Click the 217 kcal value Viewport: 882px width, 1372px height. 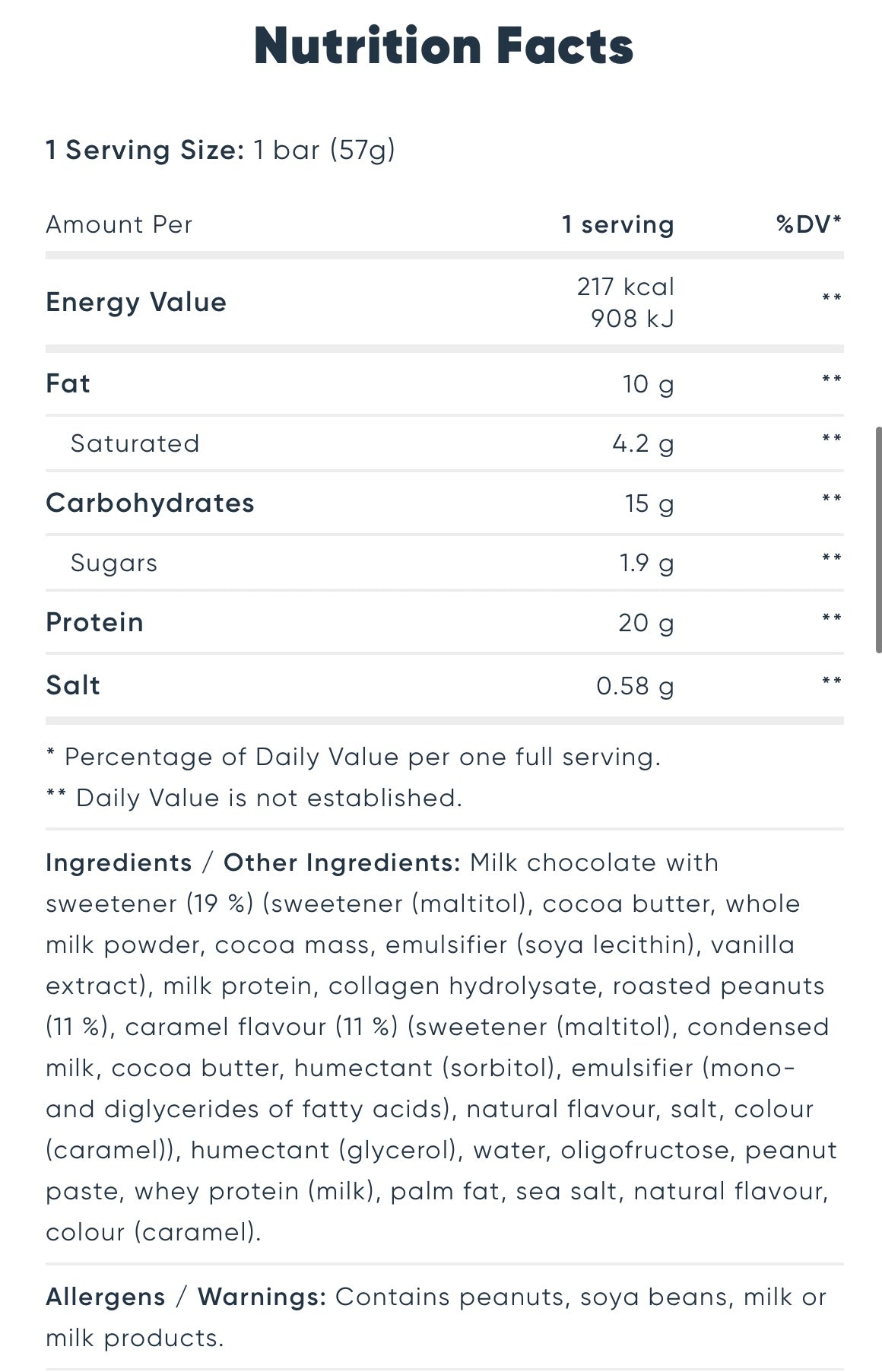click(625, 287)
